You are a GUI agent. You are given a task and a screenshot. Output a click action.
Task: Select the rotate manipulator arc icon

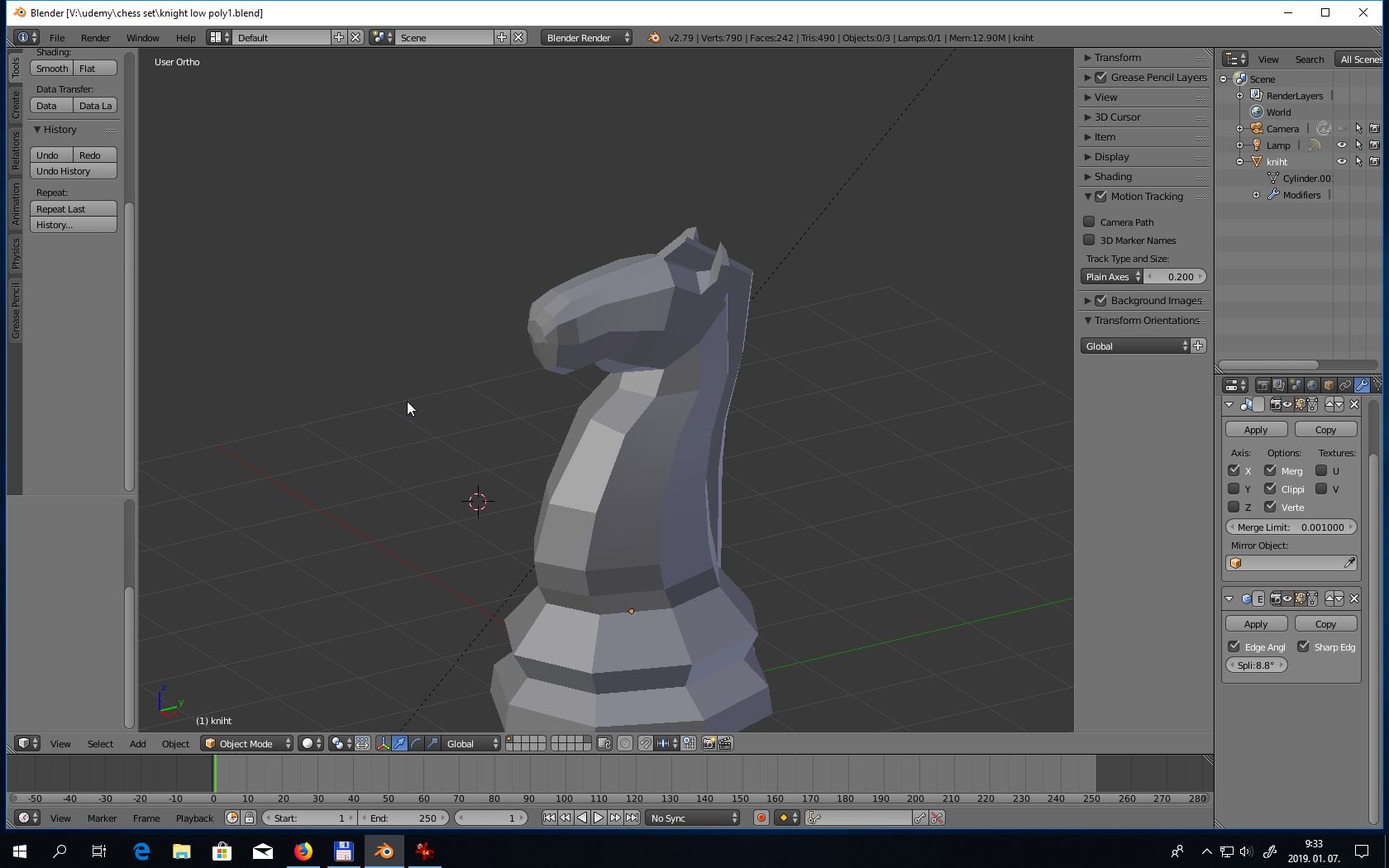coord(416,744)
